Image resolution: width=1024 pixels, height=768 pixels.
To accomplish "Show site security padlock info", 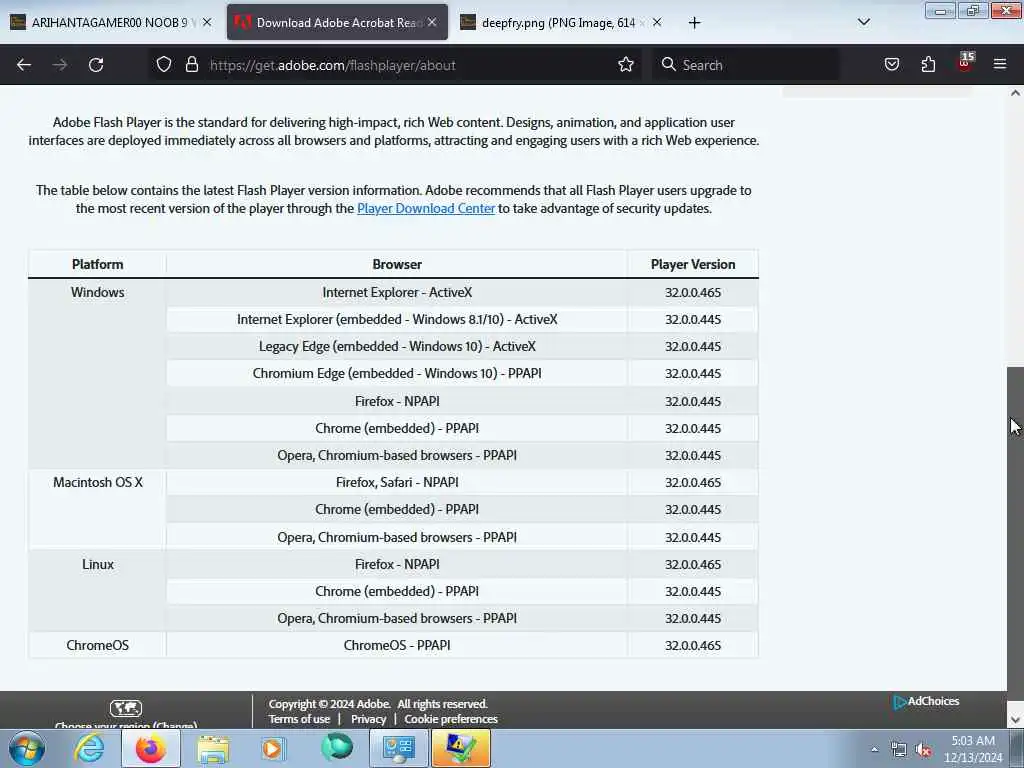I will [x=191, y=65].
